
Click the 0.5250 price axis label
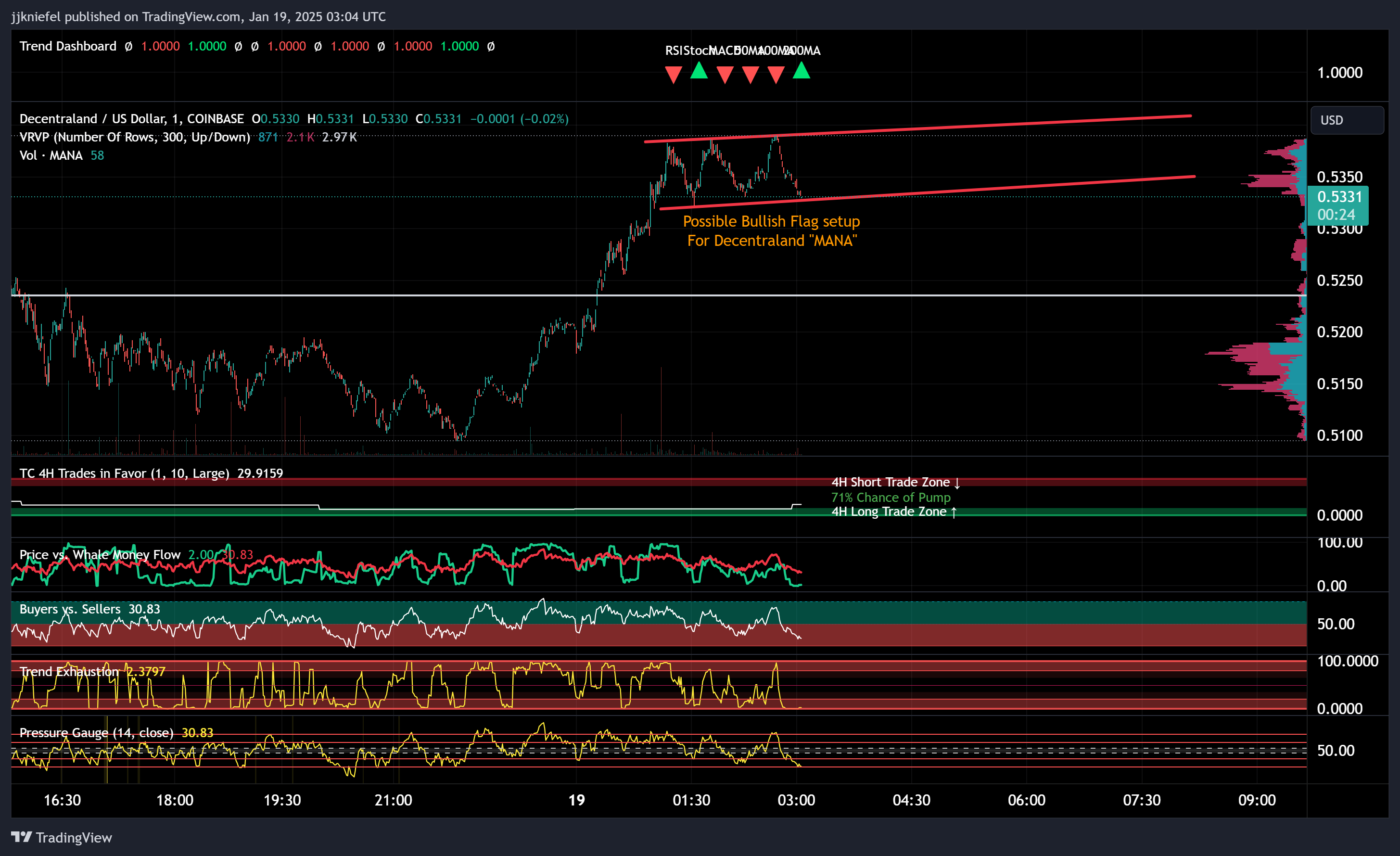[1339, 280]
